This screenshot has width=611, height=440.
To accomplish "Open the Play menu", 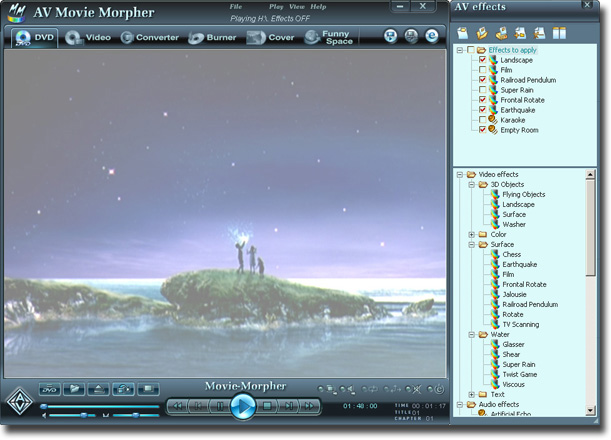I will (x=276, y=7).
